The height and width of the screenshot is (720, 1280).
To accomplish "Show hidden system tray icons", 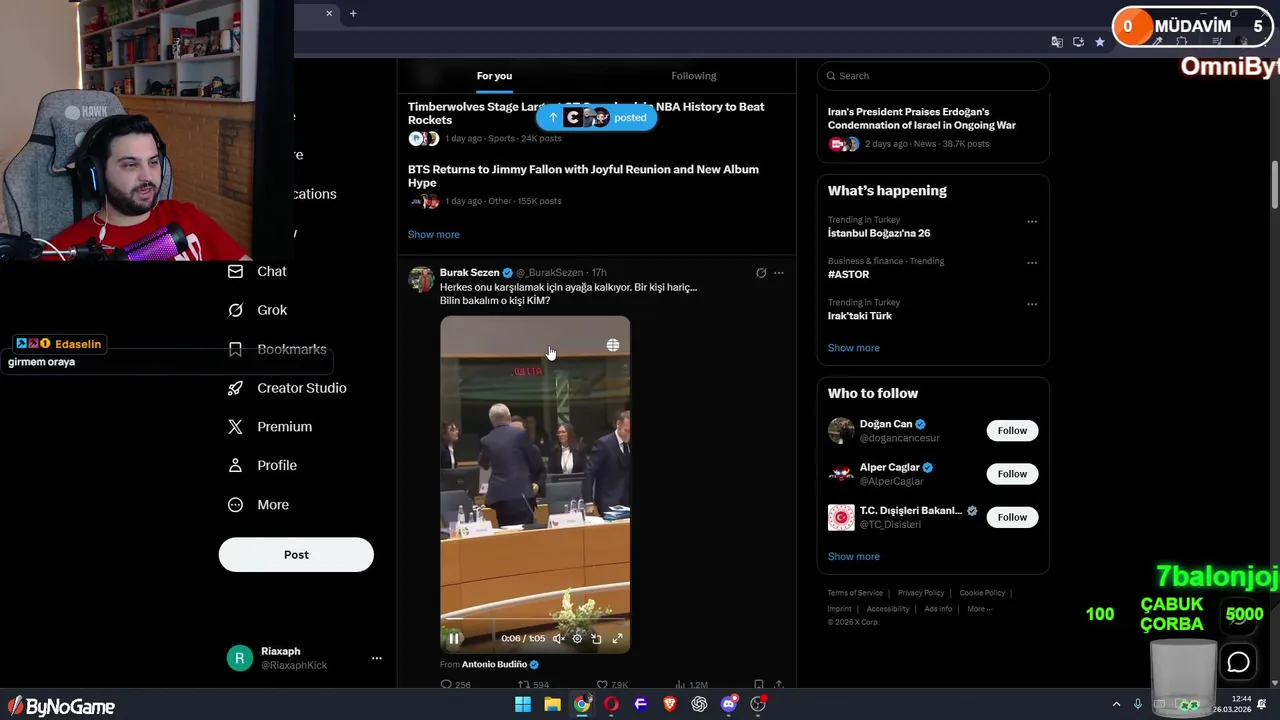I will [1116, 704].
